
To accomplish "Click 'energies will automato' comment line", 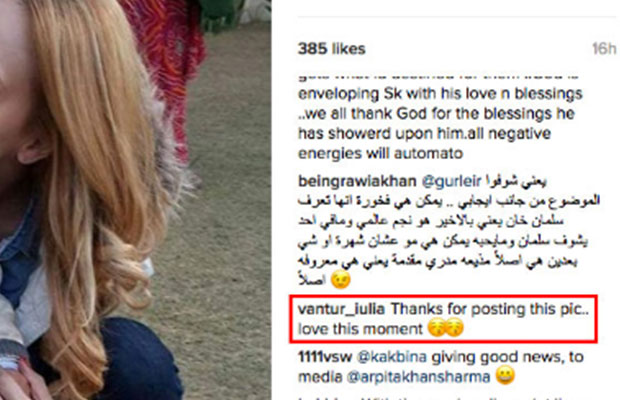I will (x=380, y=153).
